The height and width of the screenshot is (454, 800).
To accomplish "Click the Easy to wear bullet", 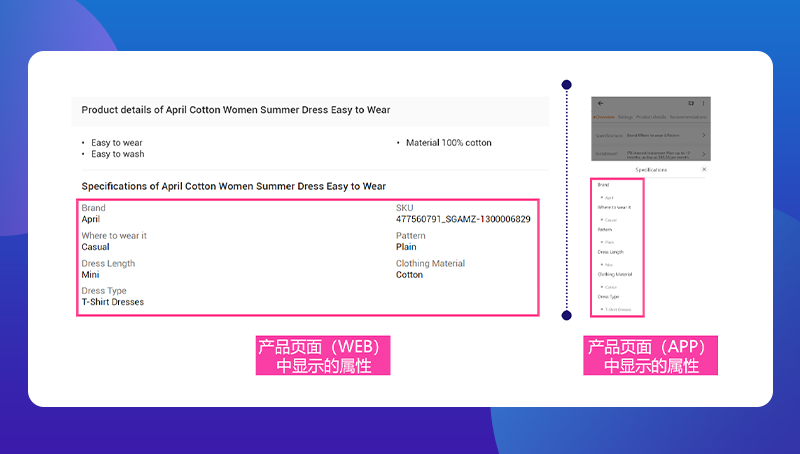I will (x=117, y=143).
